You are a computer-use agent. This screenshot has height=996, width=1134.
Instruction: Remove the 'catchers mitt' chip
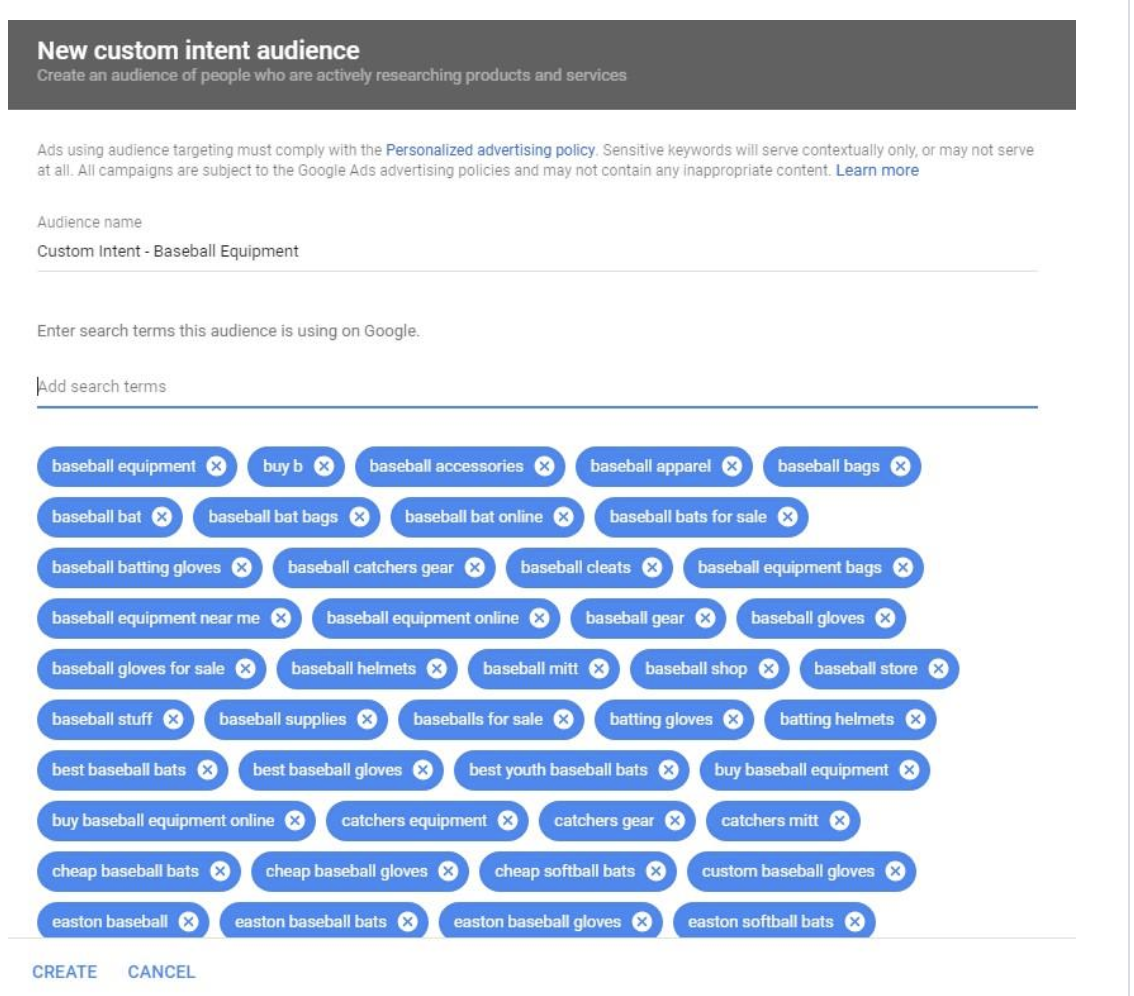coord(838,821)
